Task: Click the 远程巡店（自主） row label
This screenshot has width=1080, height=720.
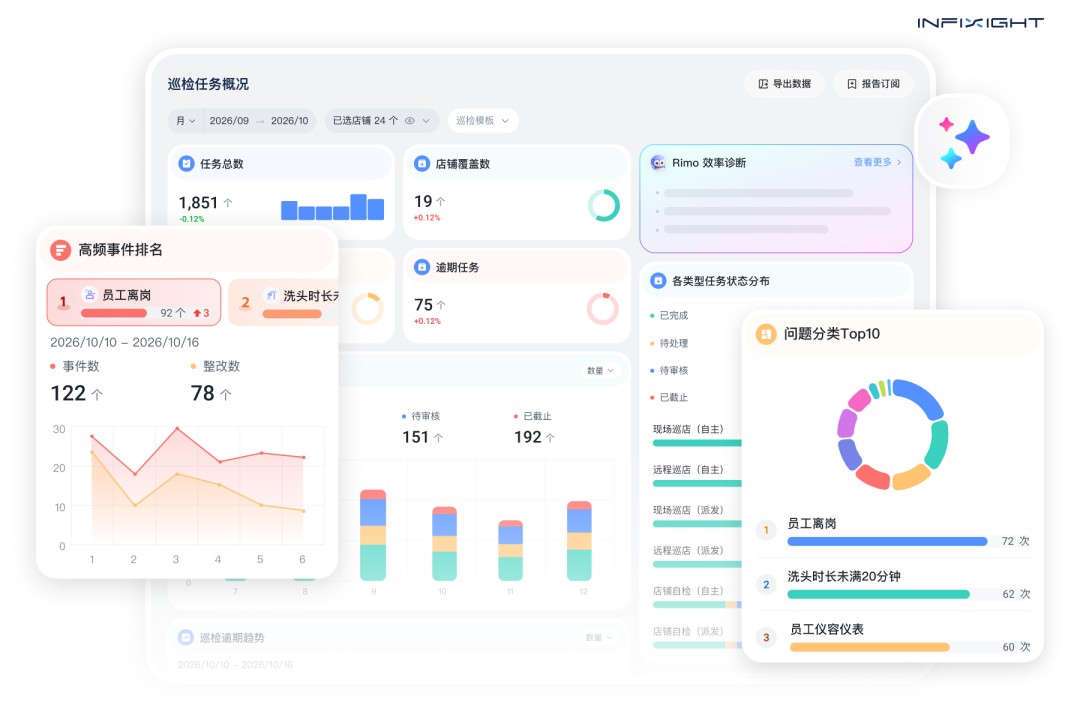Action: [x=688, y=469]
